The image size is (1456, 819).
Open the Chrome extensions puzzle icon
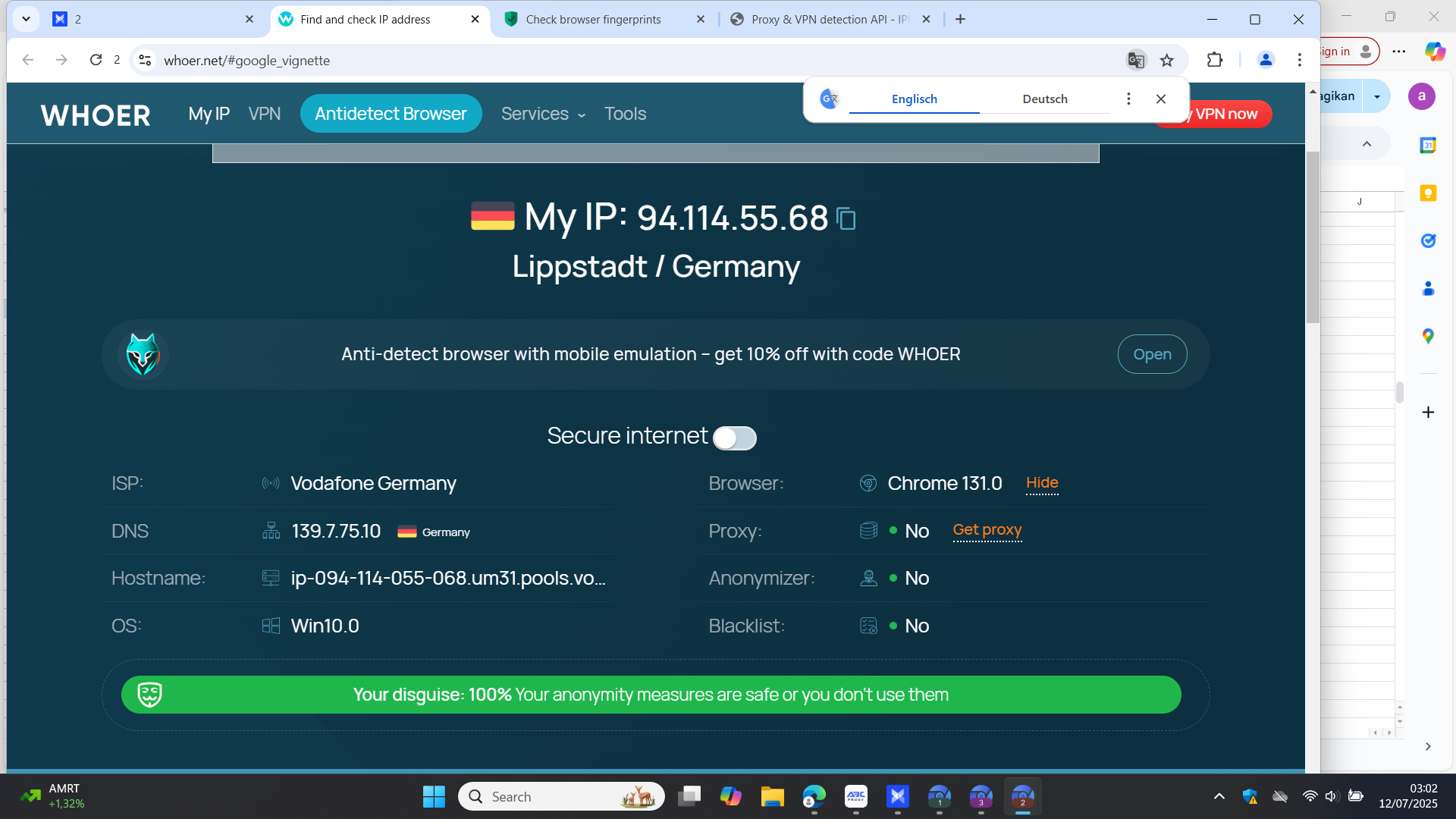pyautogui.click(x=1215, y=60)
